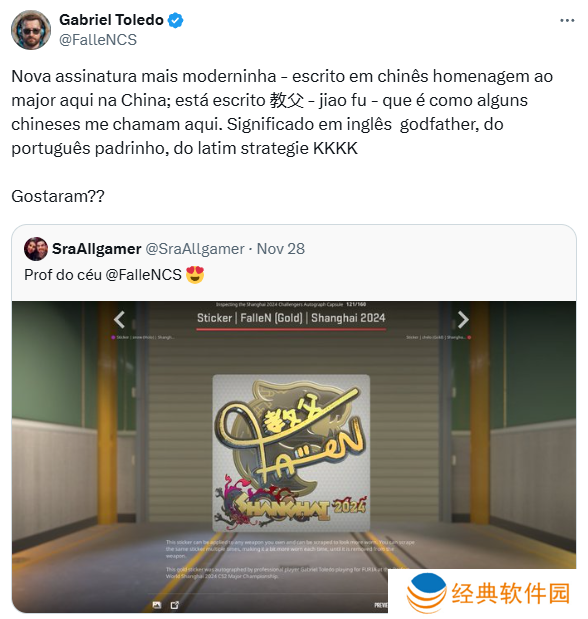The width and height of the screenshot is (588, 619).
Task: Click Gabriel Toledo's profile avatar
Action: point(31,30)
